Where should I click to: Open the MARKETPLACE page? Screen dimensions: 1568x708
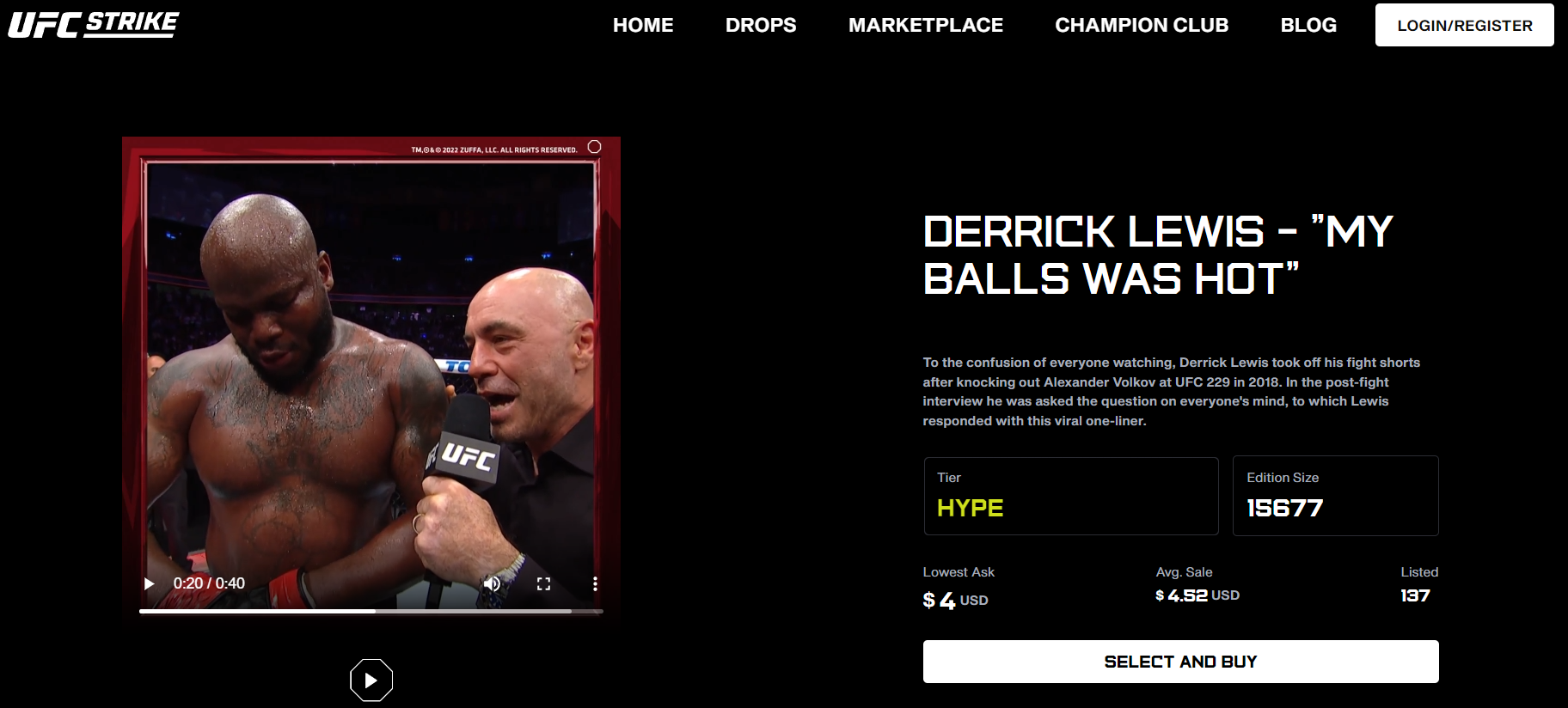[926, 25]
